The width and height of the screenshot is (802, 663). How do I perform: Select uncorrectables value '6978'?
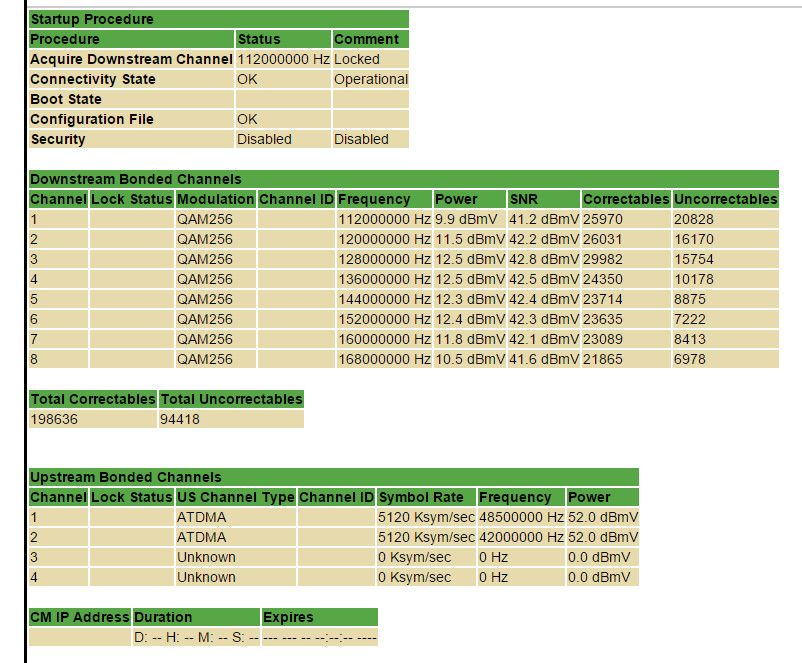pos(689,359)
